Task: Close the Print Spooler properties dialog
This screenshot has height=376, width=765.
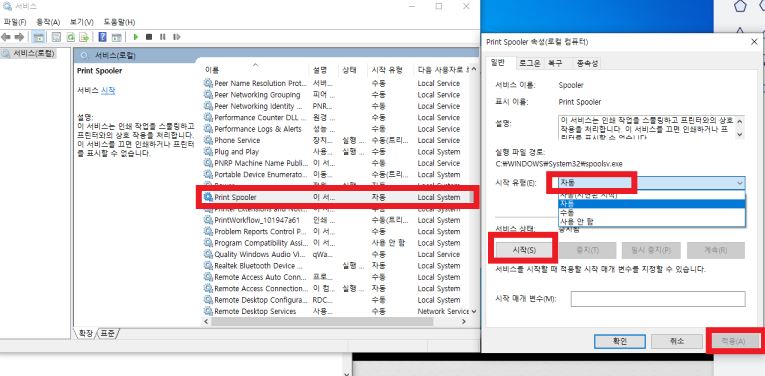Action: (754, 42)
